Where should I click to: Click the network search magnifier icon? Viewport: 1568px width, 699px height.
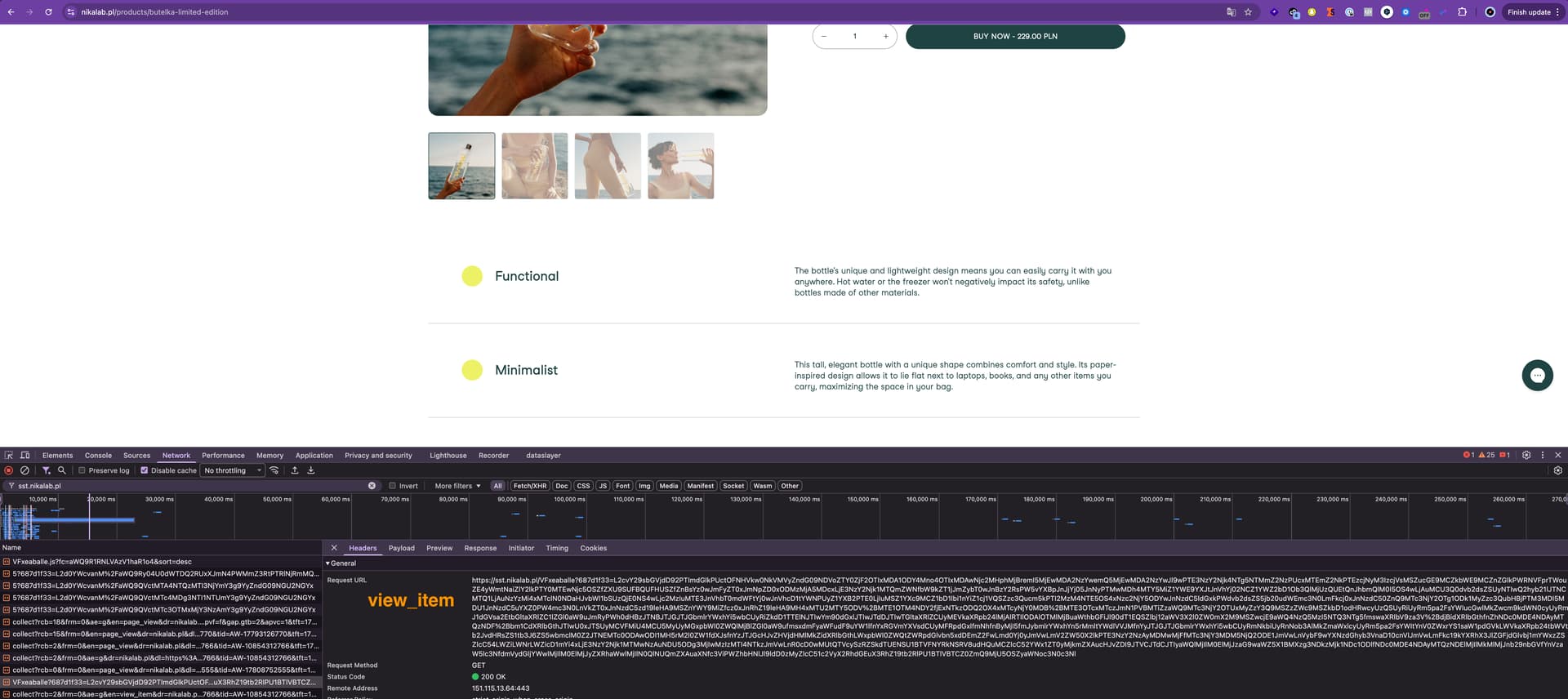click(x=61, y=470)
